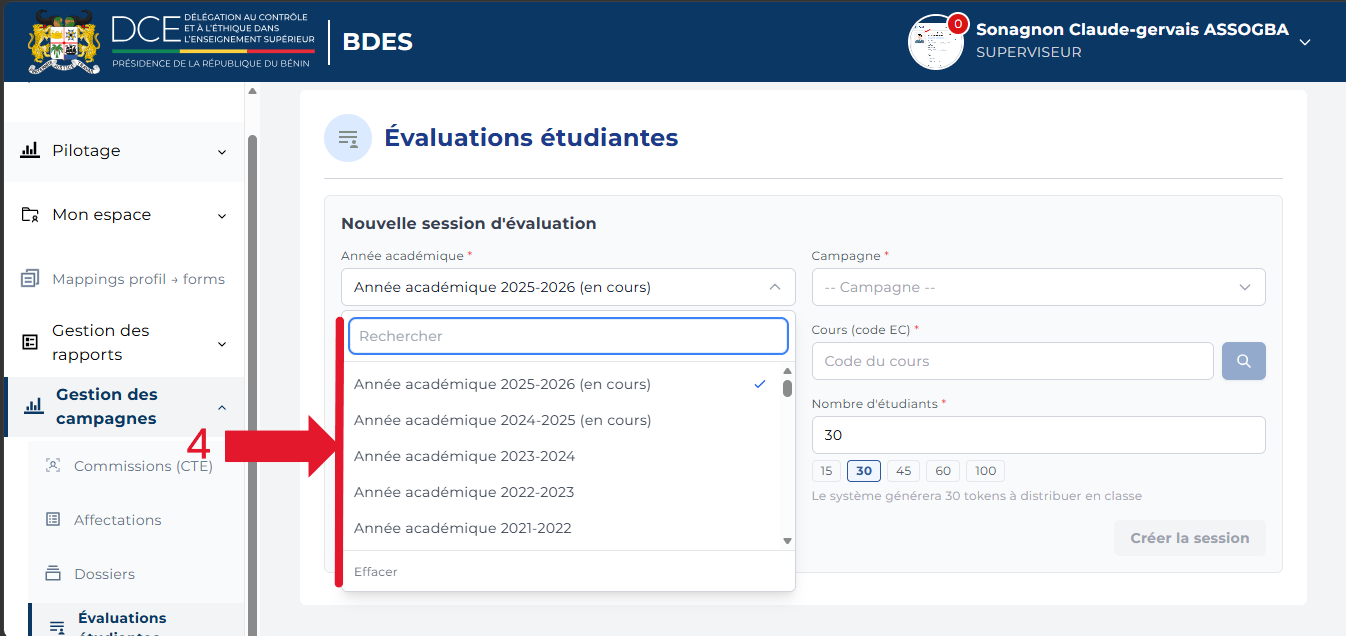
Task: Select the 100 students preset
Action: coord(985,471)
